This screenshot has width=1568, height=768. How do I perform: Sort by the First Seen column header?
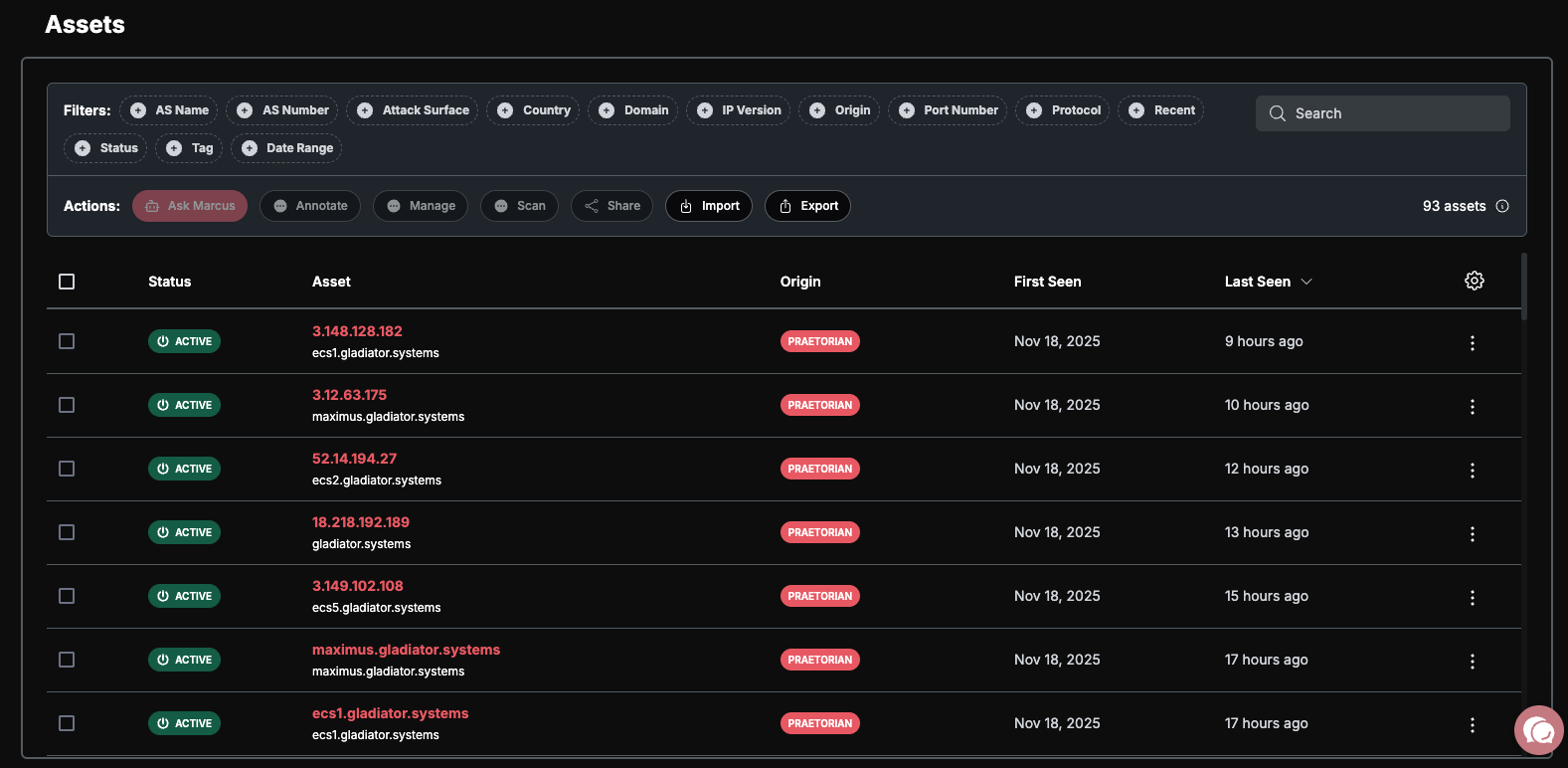(1047, 282)
